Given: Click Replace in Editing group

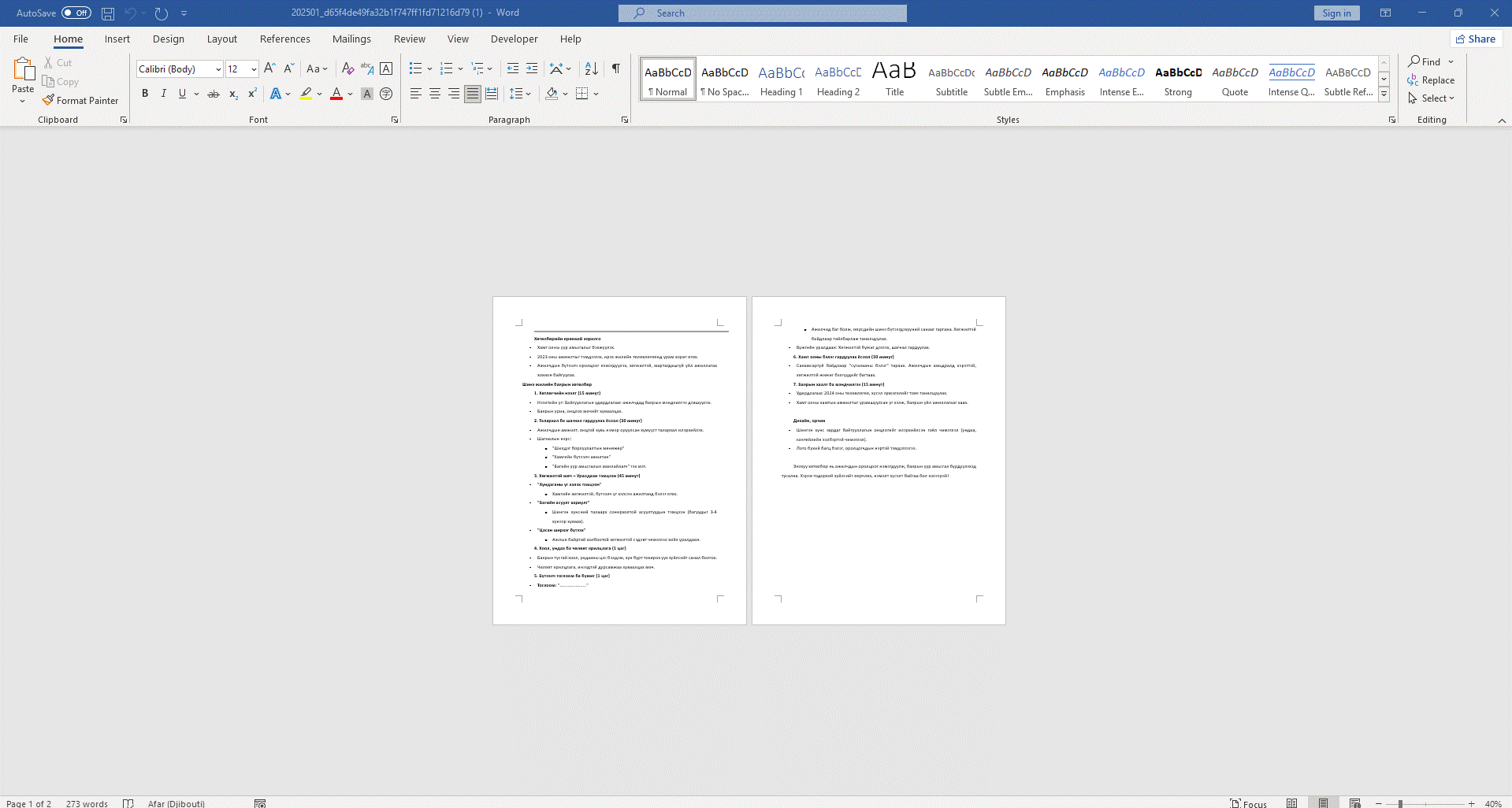Looking at the screenshot, I should click(1431, 80).
